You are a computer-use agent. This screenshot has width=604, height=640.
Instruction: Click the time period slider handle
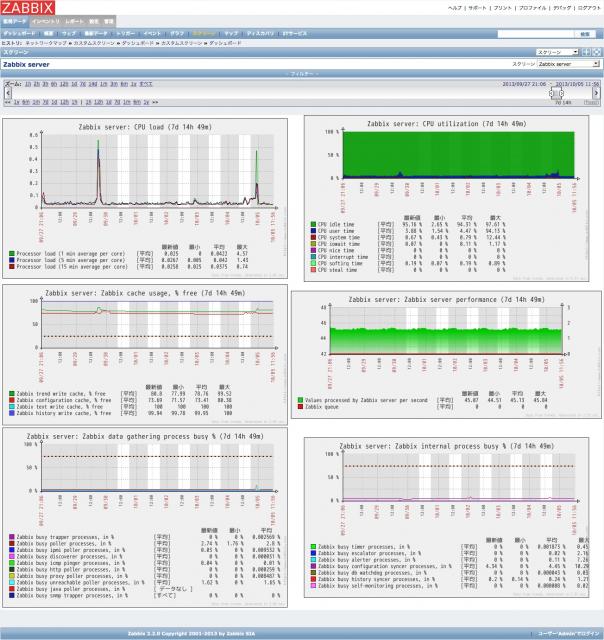tap(556, 93)
